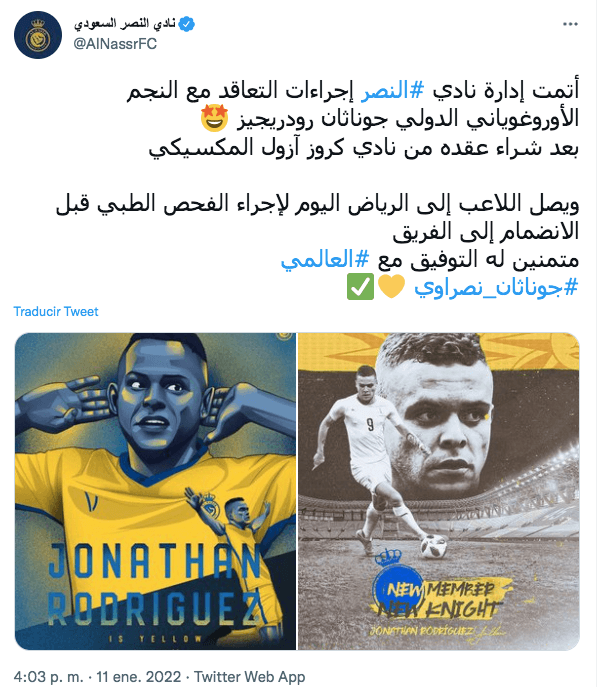
Task: Open the right New Member New Knight image
Action: (439, 491)
